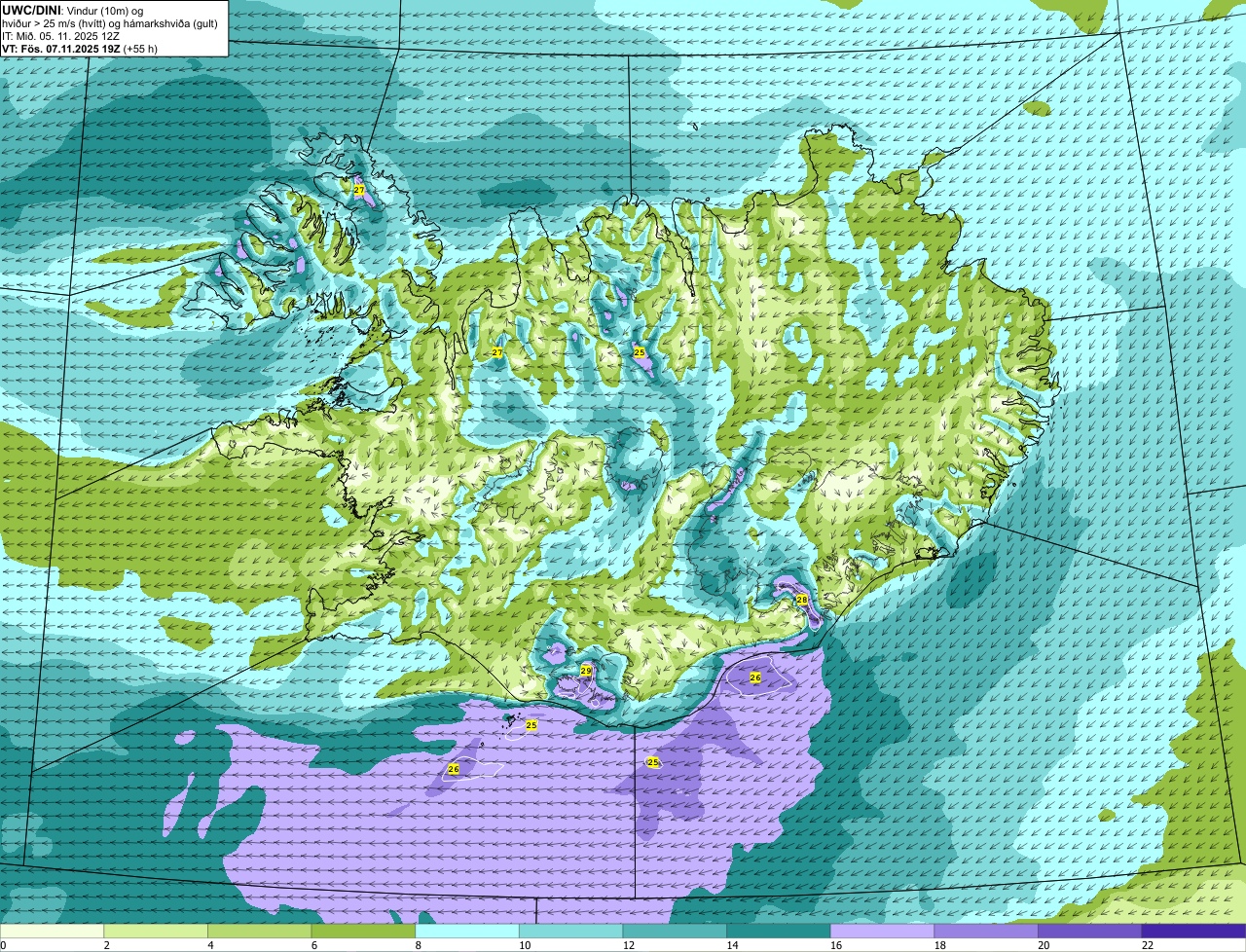
Task: Click the legend scale value "6"
Action: pos(314,945)
